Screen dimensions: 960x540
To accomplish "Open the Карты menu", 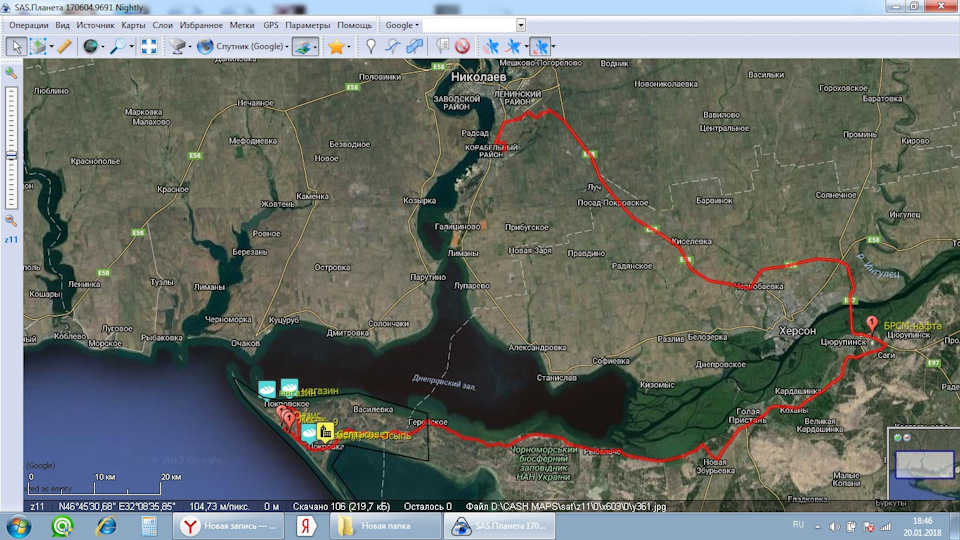I will tap(133, 25).
